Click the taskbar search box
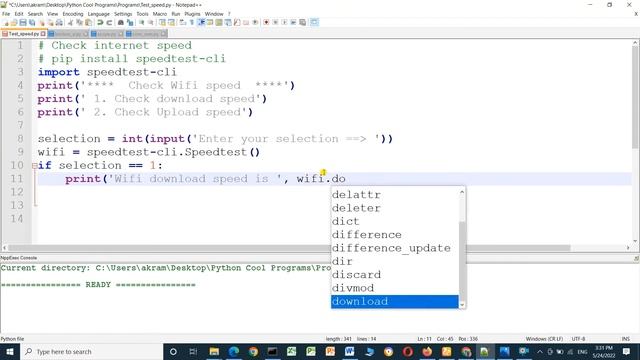This screenshot has height=360, width=640. [91, 352]
